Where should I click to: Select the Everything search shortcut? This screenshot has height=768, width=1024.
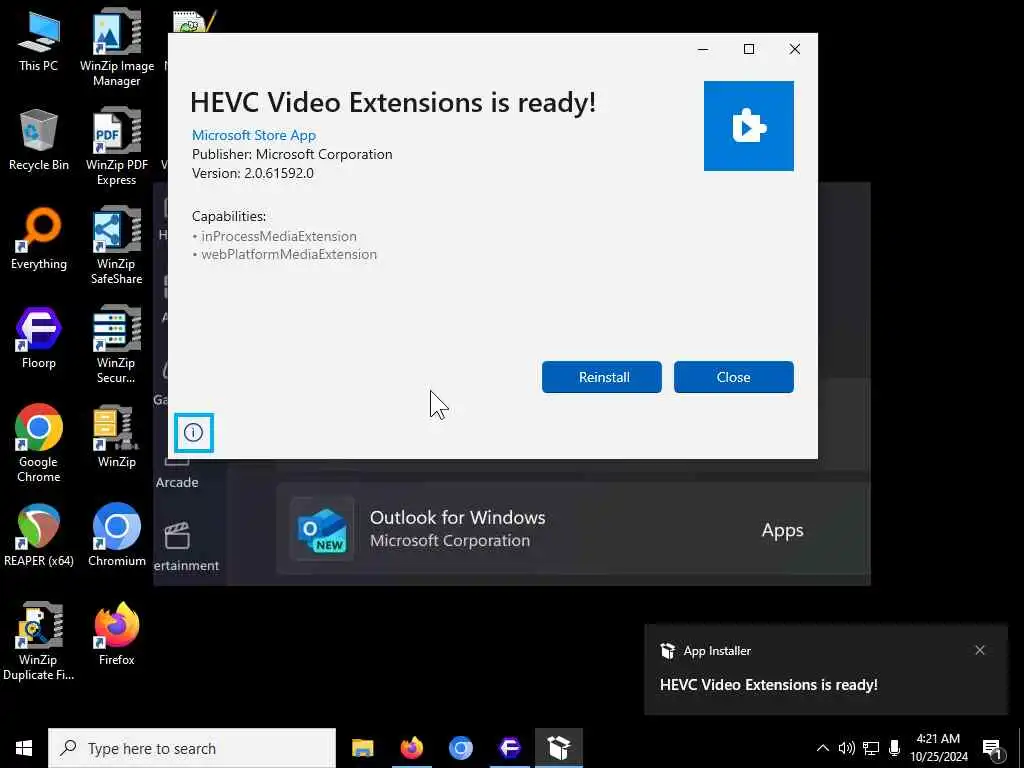39,239
